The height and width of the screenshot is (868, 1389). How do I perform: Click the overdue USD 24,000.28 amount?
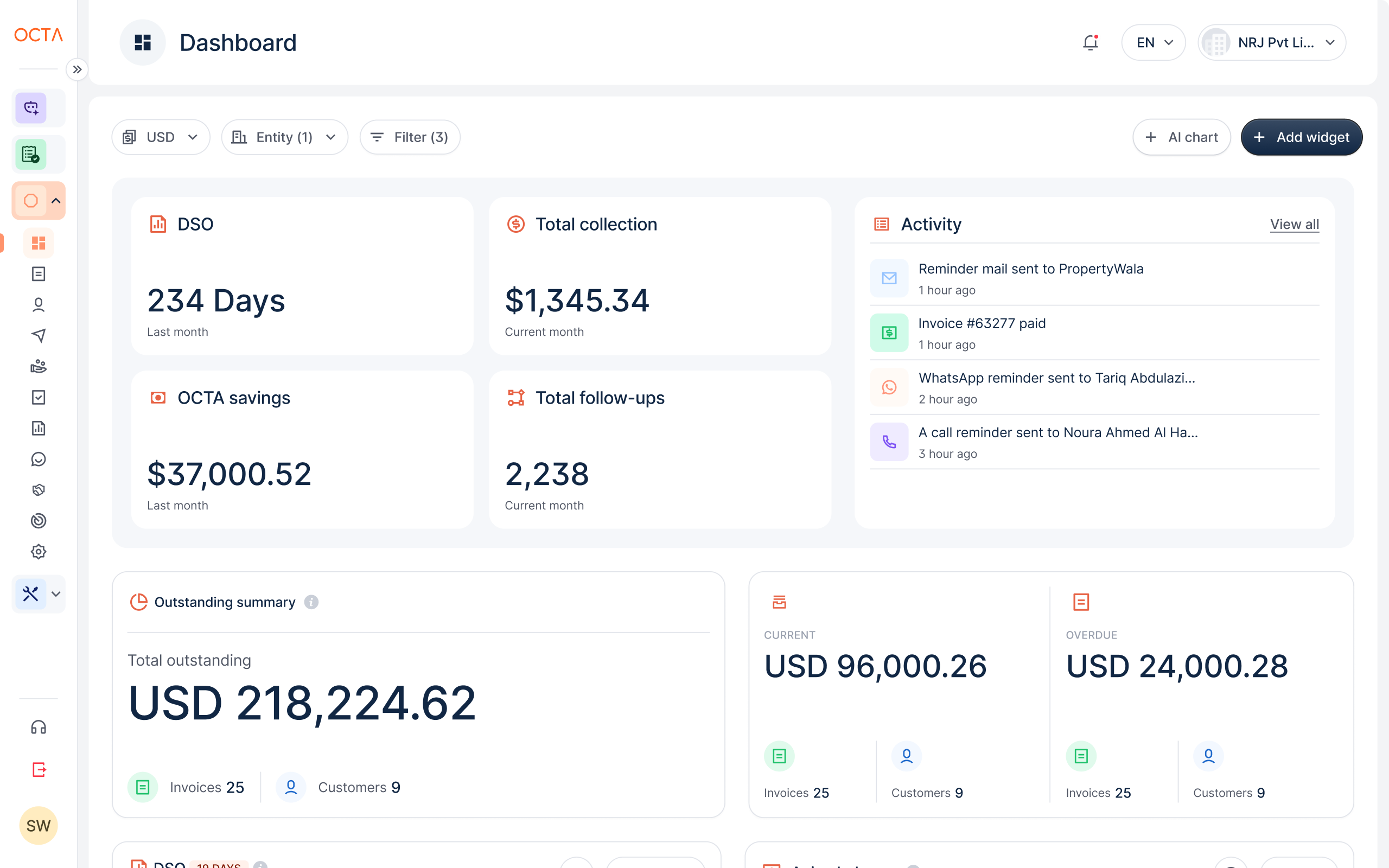tap(1177, 667)
